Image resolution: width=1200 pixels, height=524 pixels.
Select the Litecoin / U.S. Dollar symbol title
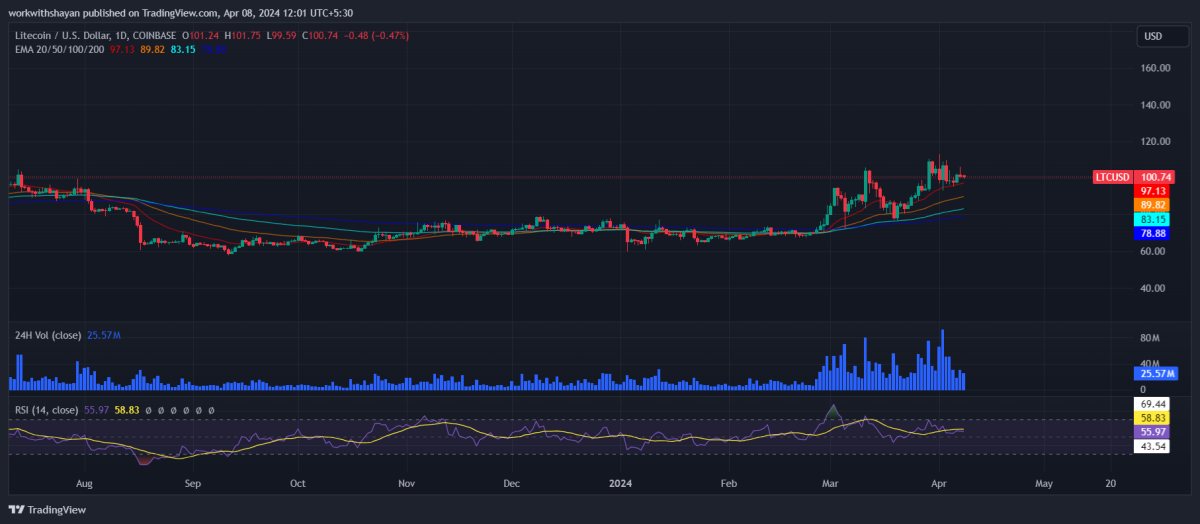click(76, 36)
